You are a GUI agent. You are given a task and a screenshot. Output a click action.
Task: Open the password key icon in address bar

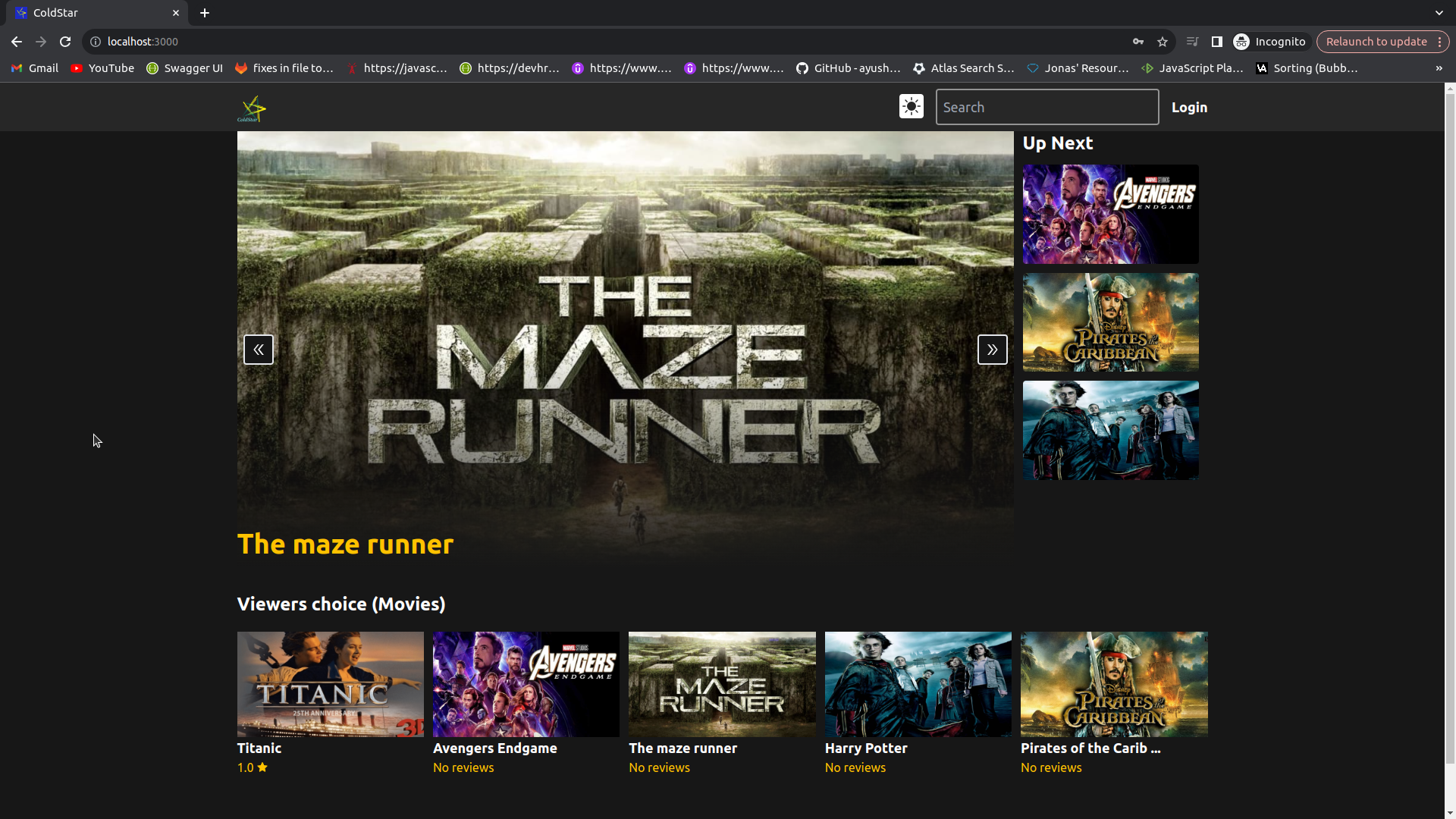coord(1138,42)
